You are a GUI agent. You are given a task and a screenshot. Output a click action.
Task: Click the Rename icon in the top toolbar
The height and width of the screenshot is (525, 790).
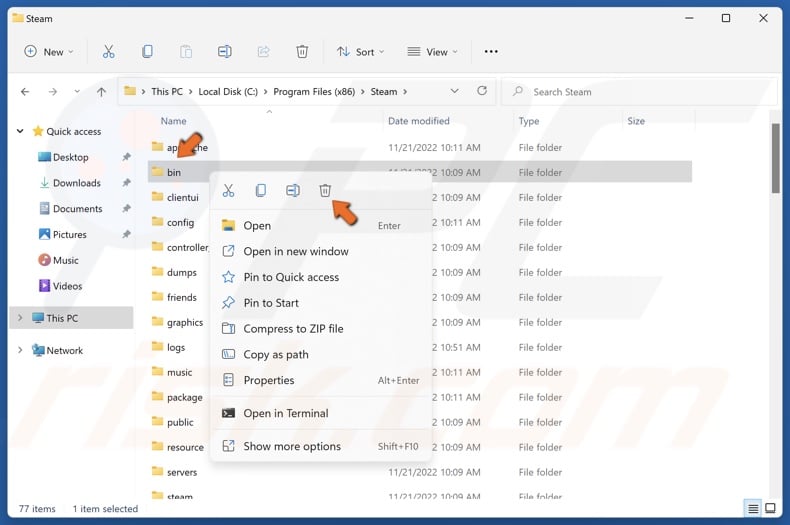point(225,51)
